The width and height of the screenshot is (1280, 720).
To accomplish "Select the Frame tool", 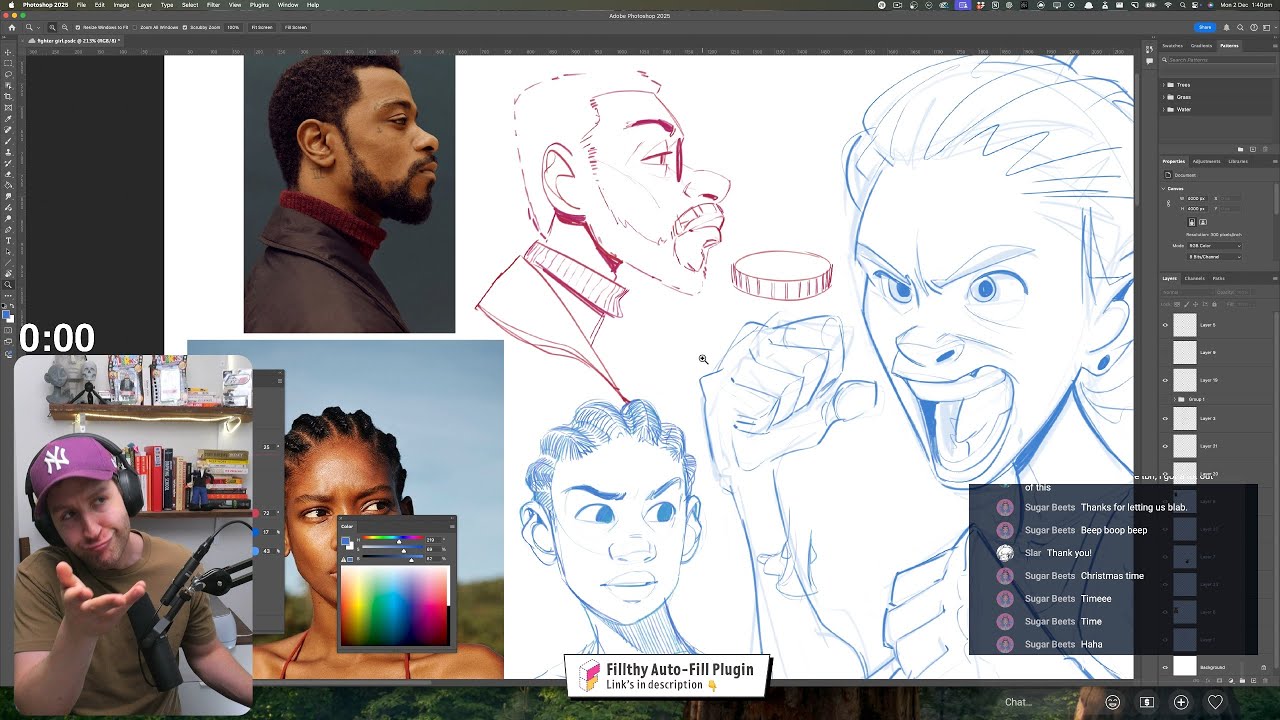I will [8, 107].
